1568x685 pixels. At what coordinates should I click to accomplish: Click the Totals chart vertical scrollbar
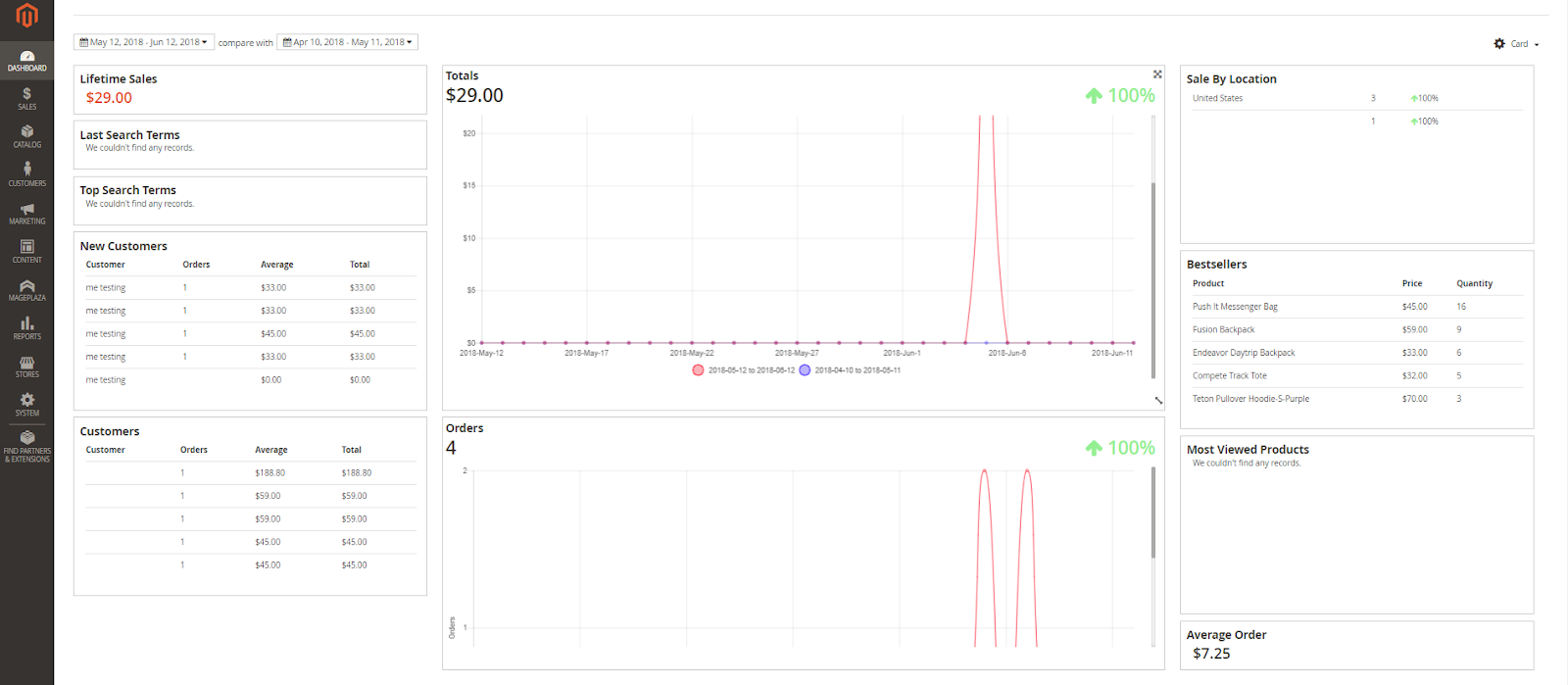(x=1153, y=279)
